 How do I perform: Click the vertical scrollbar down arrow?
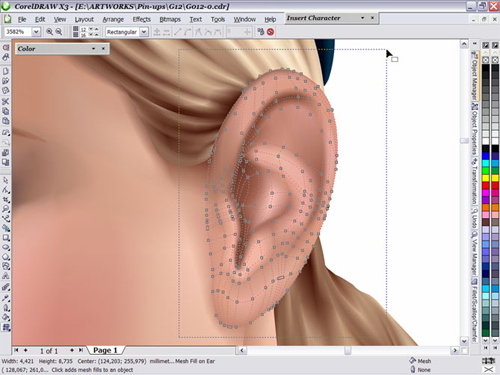click(464, 341)
